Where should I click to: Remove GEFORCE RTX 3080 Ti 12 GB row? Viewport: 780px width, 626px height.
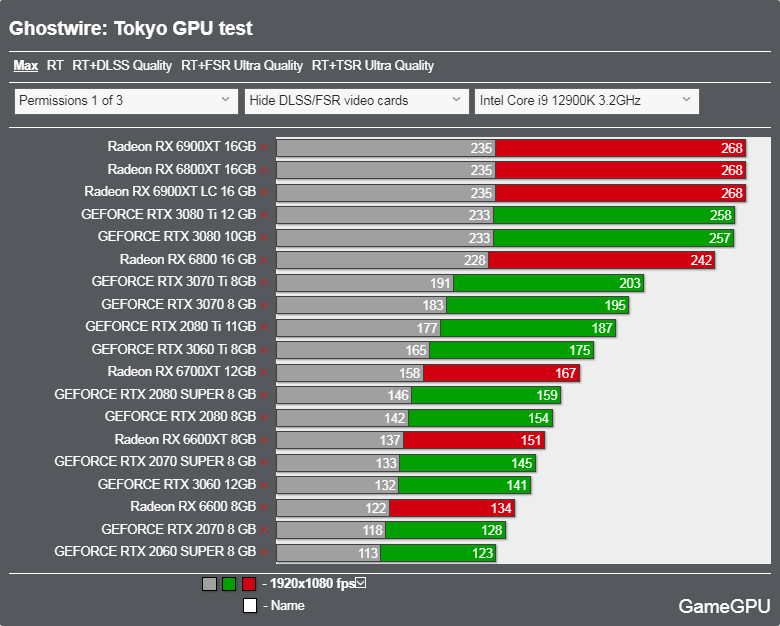coord(263,215)
